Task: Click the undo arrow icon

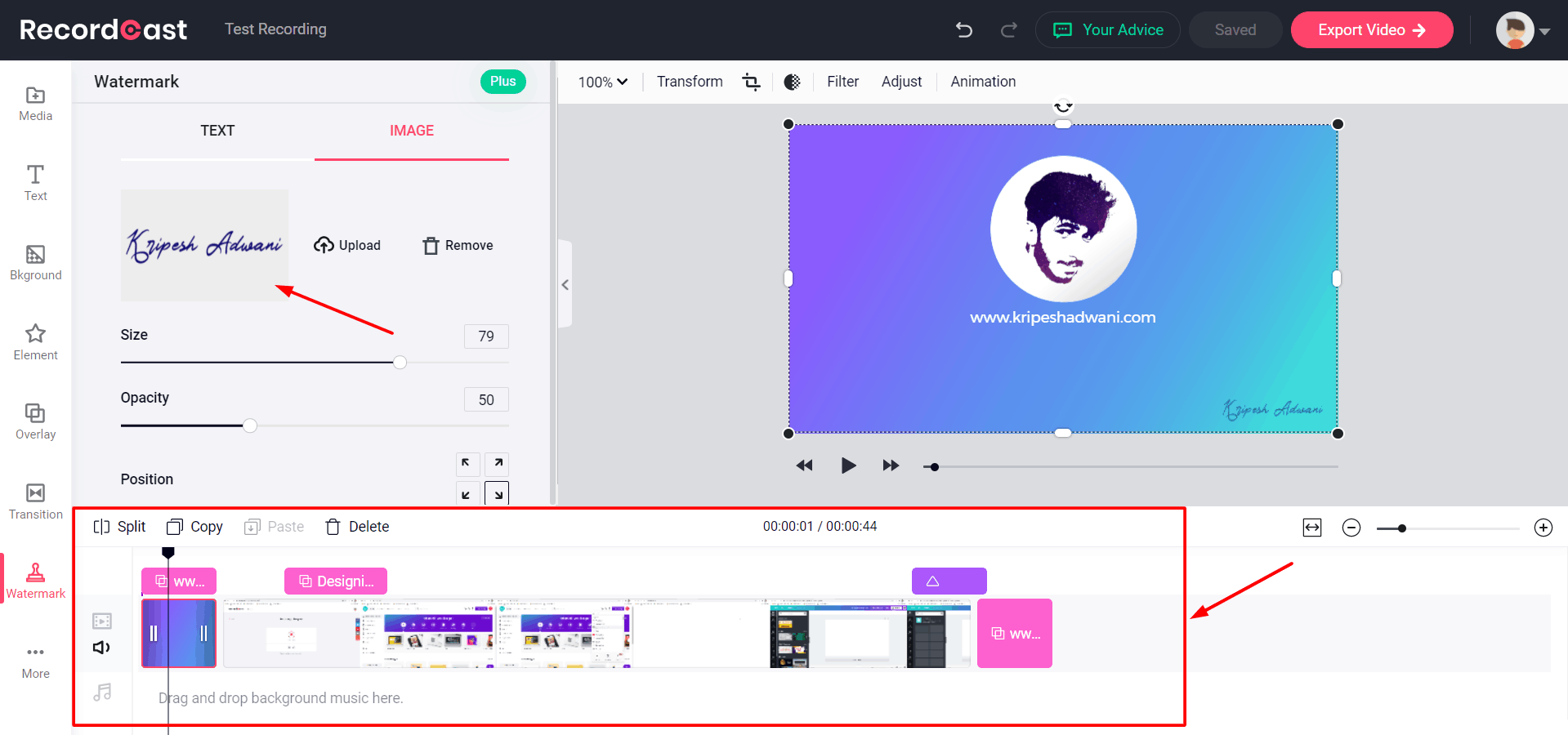Action: pyautogui.click(x=964, y=30)
